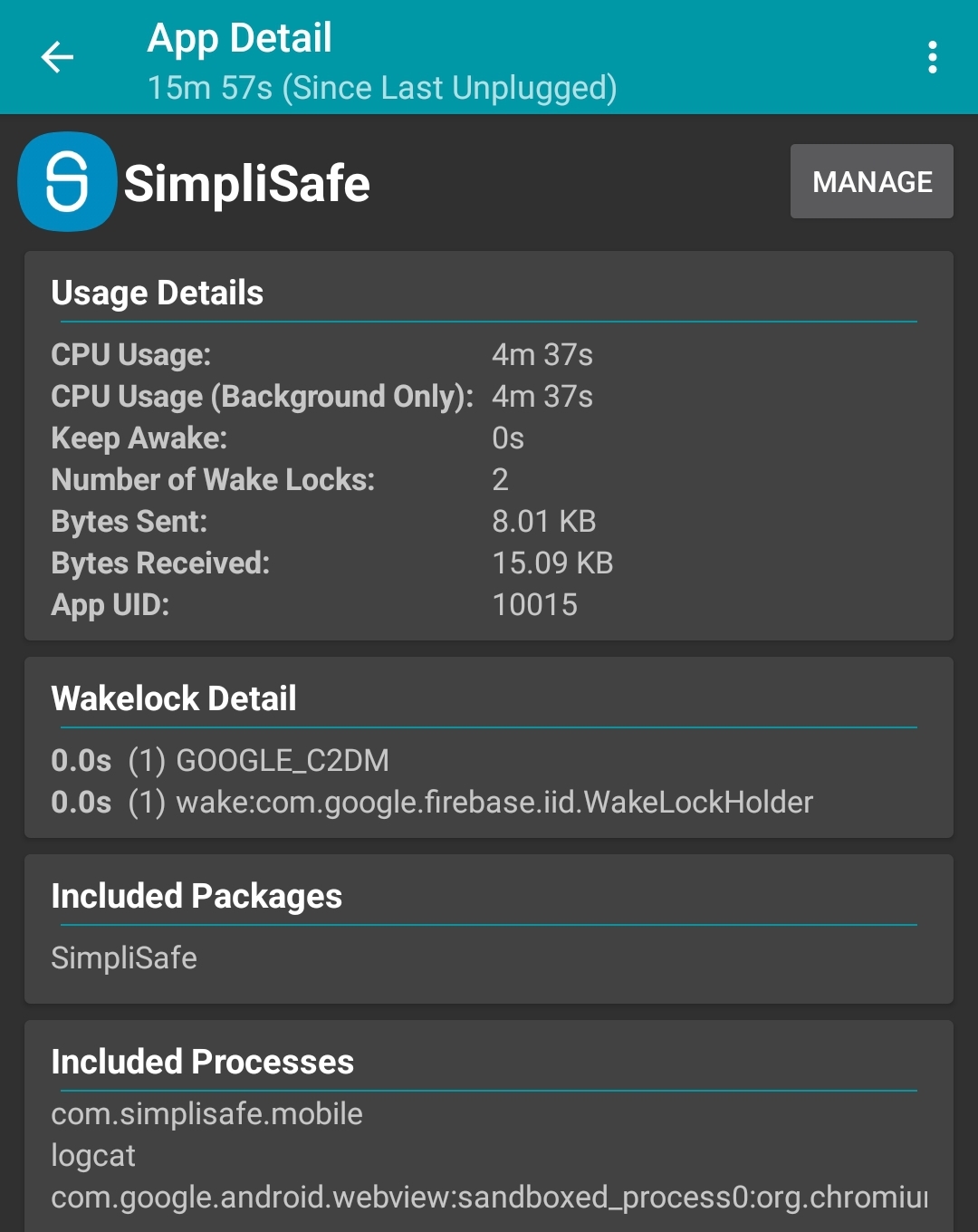
Task: Tap the Included Packages heading
Action: click(x=197, y=896)
